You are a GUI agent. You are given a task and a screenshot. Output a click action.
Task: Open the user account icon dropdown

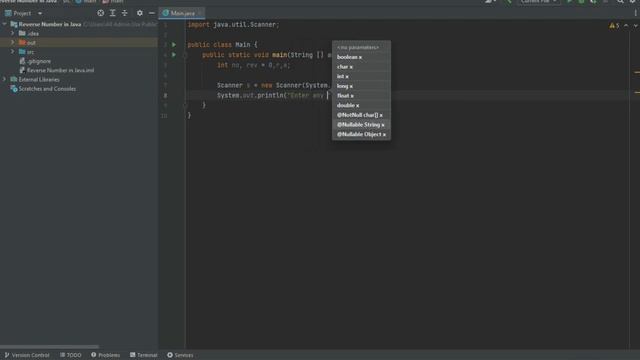tap(490, 2)
